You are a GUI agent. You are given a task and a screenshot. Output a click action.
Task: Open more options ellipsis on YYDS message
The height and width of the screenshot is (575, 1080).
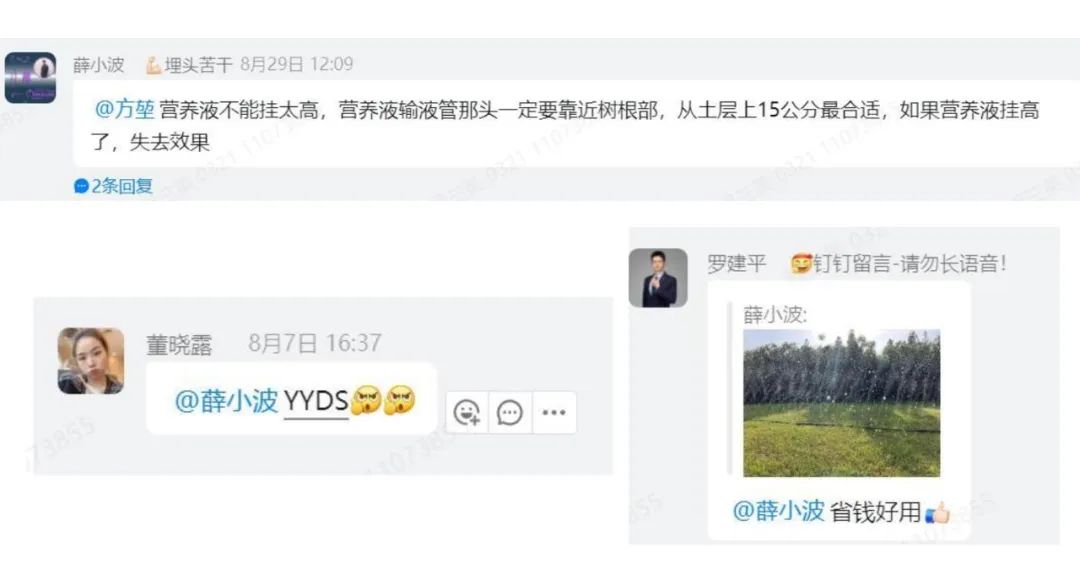554,412
